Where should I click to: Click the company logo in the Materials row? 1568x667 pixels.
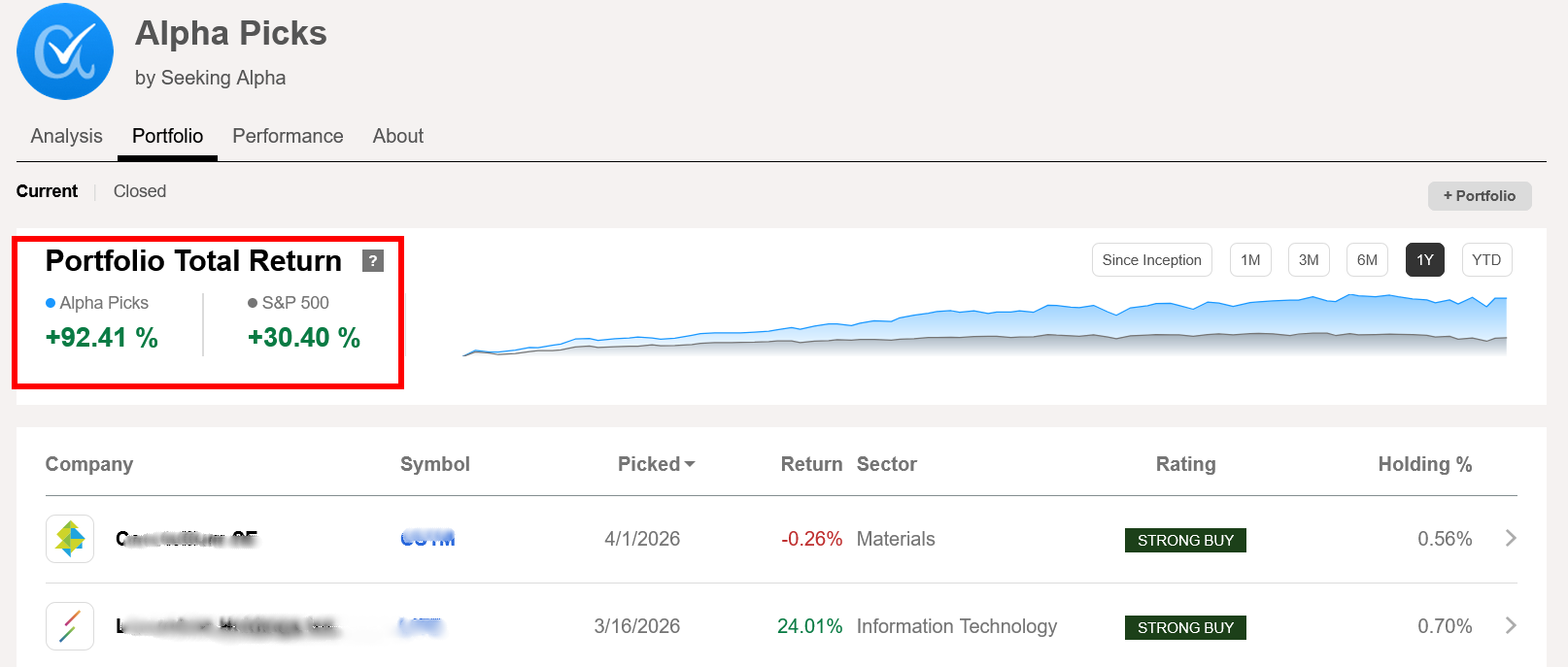70,539
